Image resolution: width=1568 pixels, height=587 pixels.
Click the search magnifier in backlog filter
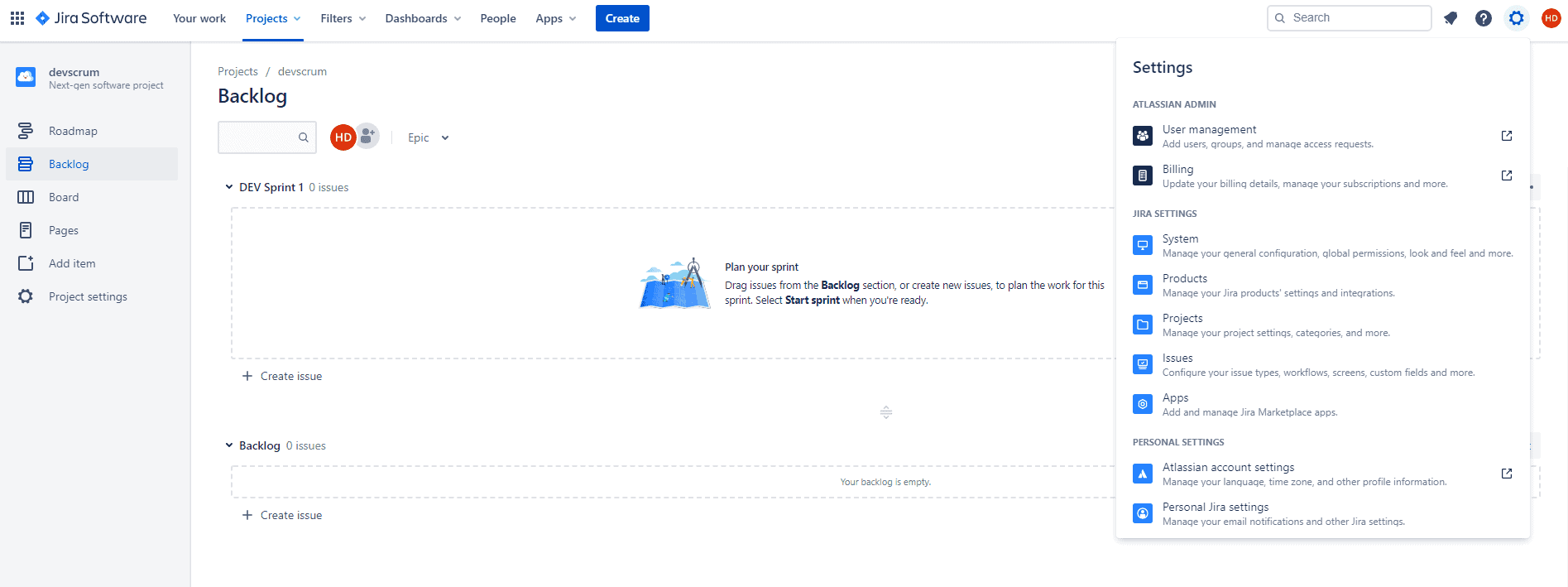tap(304, 137)
